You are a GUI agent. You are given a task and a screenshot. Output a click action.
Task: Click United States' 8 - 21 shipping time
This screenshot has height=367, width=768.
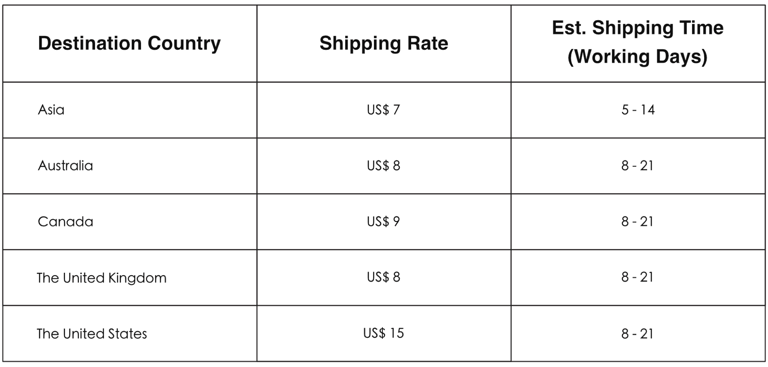(x=638, y=334)
